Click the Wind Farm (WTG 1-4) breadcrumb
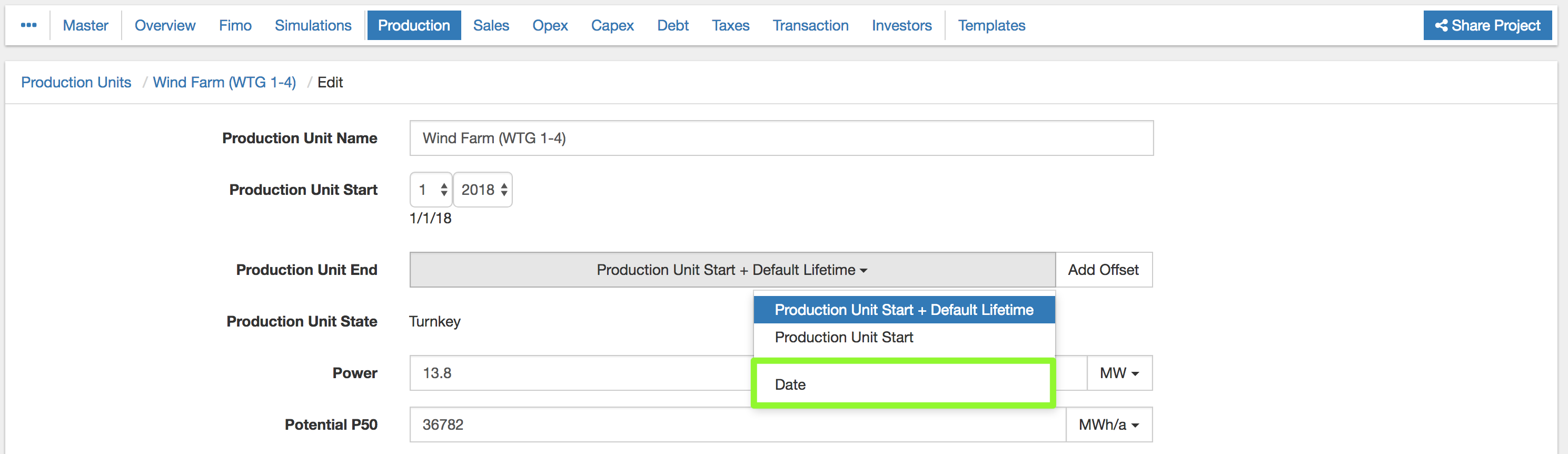The width and height of the screenshot is (1568, 454). [x=224, y=82]
